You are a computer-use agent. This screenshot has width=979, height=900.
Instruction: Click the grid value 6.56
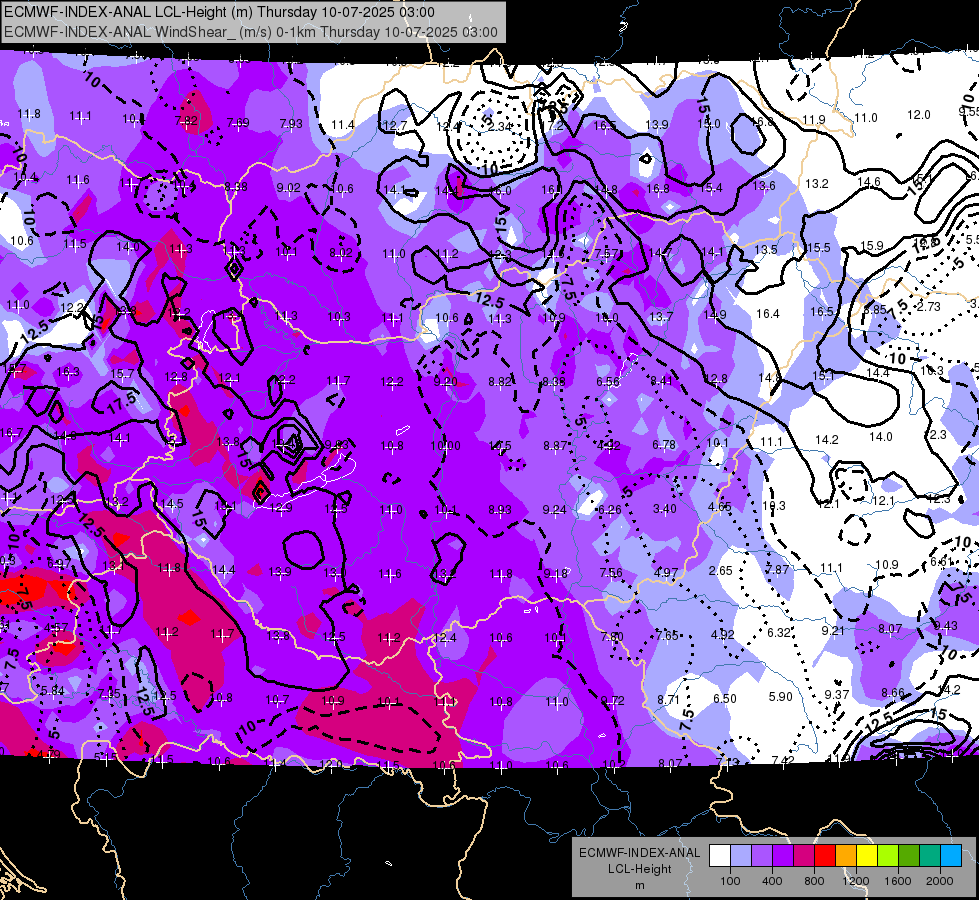[608, 382]
